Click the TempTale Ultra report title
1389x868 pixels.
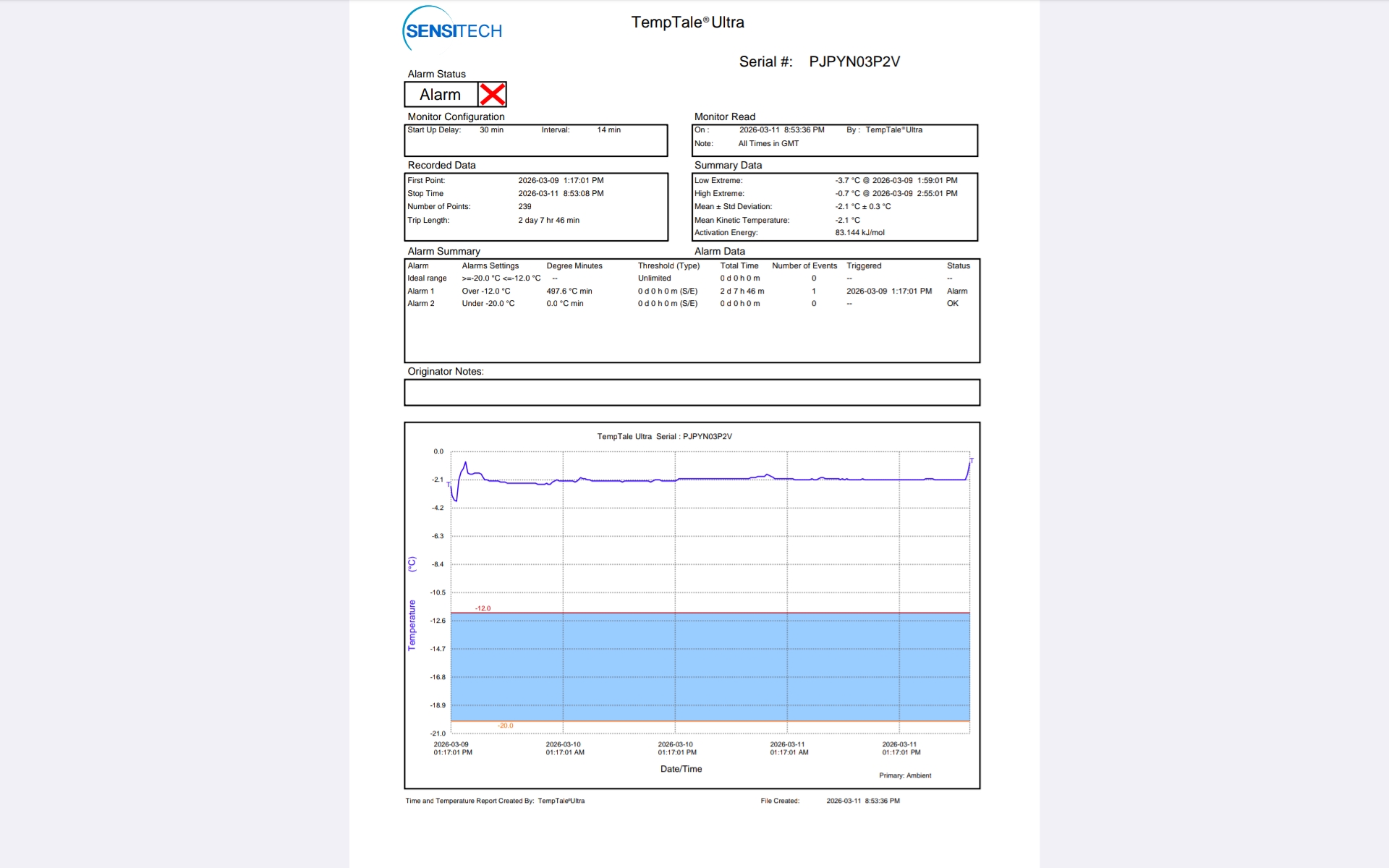pyautogui.click(x=687, y=22)
